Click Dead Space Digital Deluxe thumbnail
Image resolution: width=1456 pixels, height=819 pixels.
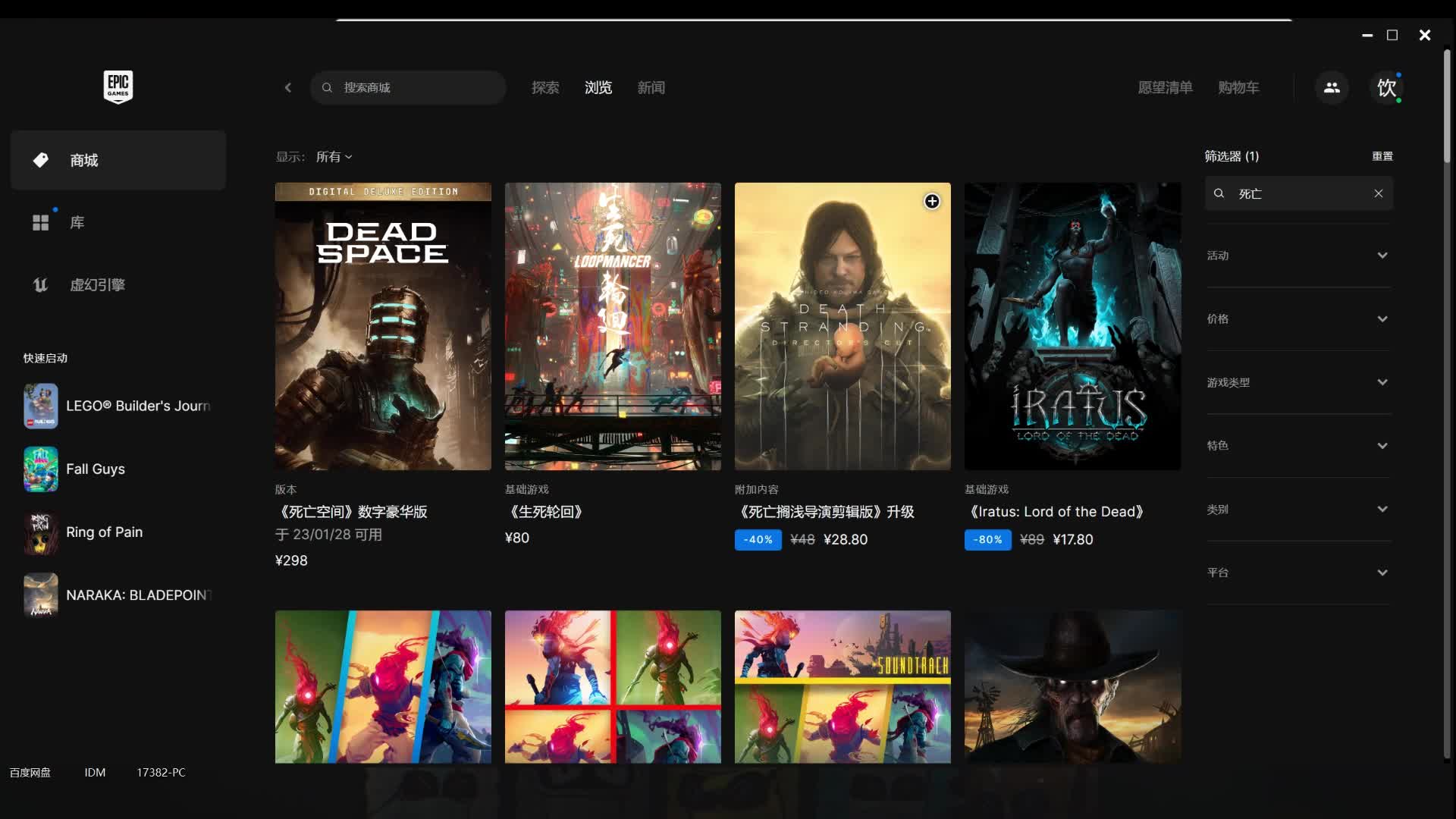pos(383,326)
